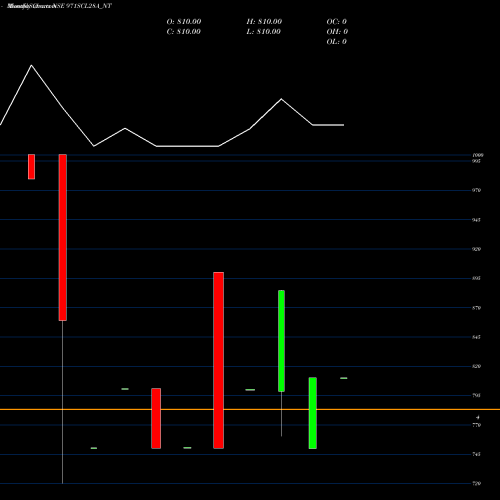Click the right end point of the white line
The height and width of the screenshot is (500, 500).
pos(344,125)
